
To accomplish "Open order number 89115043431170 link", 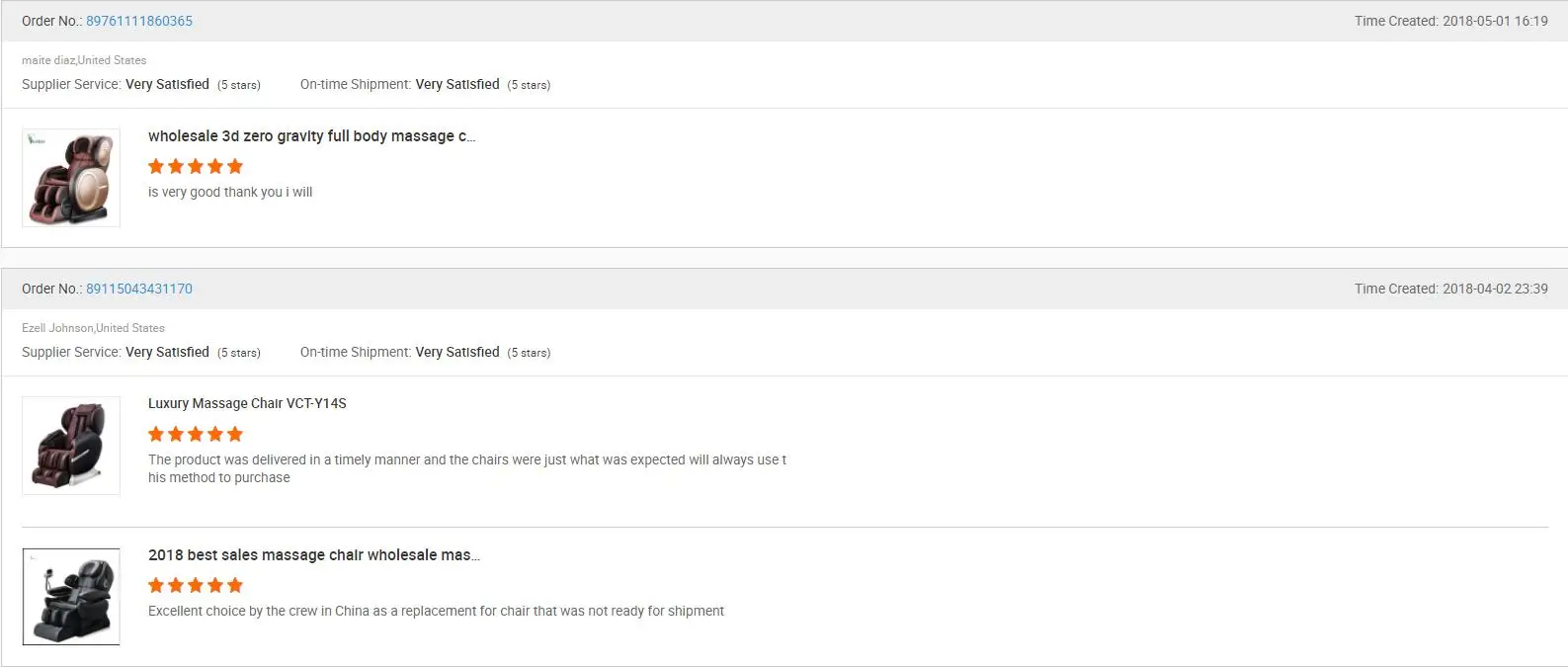I will (x=139, y=289).
